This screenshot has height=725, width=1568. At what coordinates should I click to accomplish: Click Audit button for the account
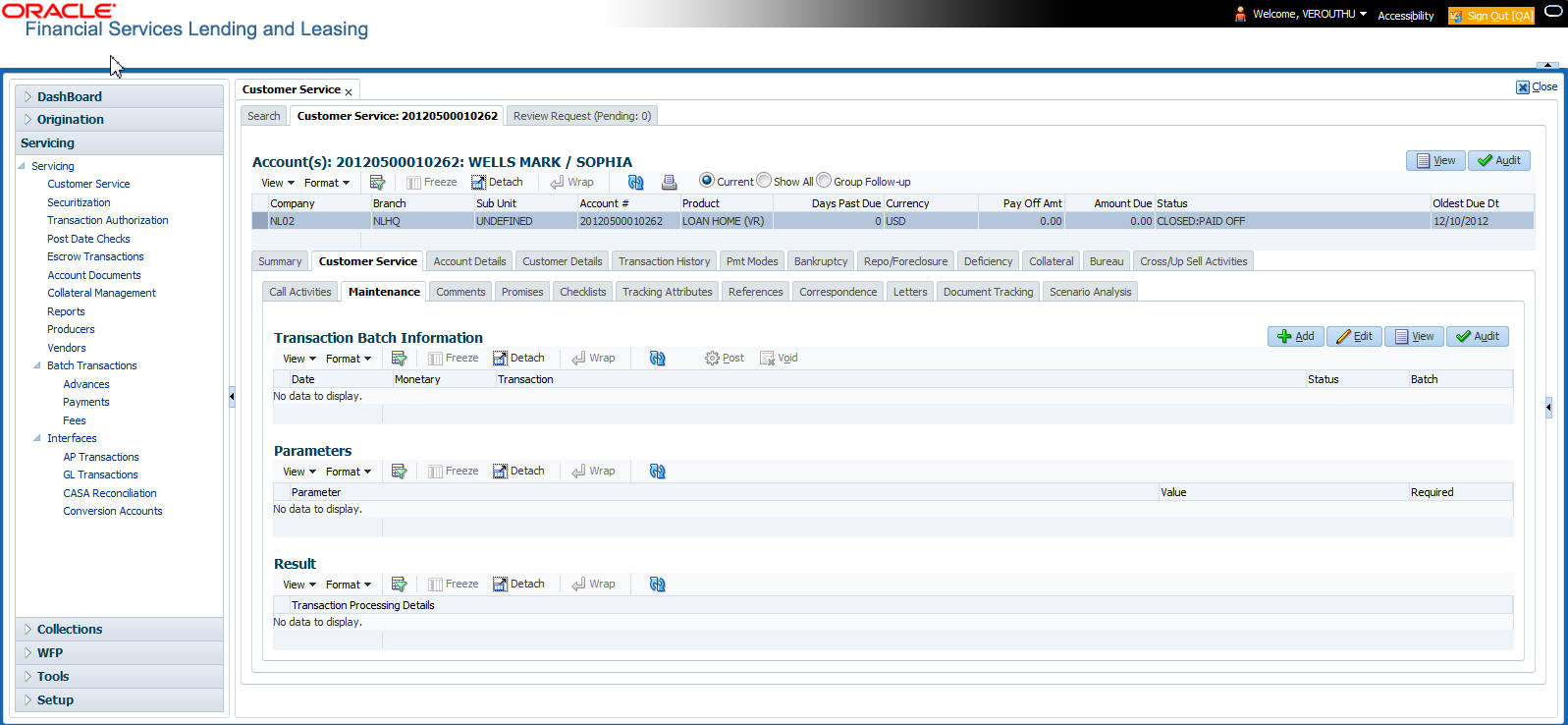[x=1499, y=160]
